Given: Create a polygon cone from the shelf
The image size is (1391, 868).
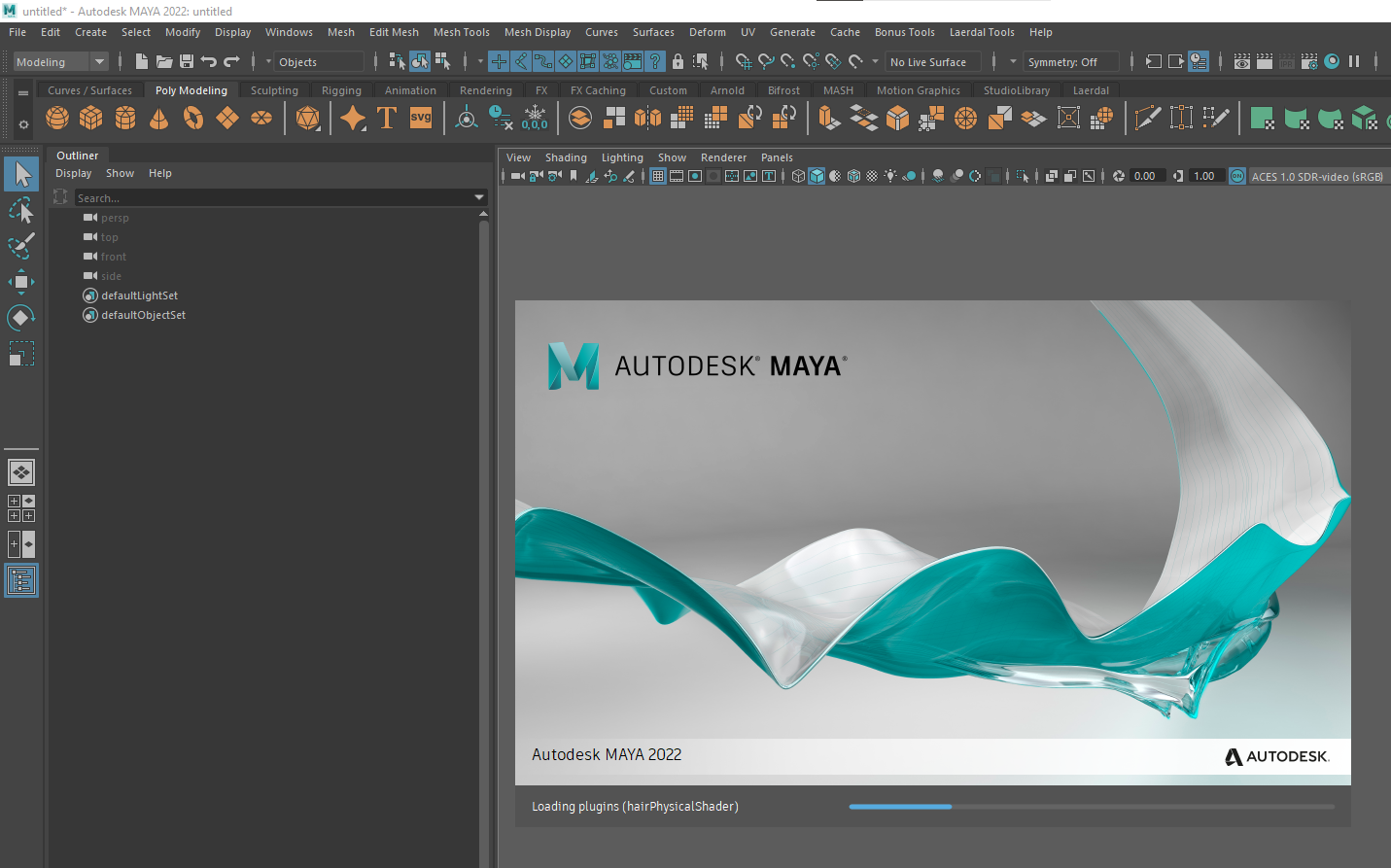Looking at the screenshot, I should click(158, 119).
